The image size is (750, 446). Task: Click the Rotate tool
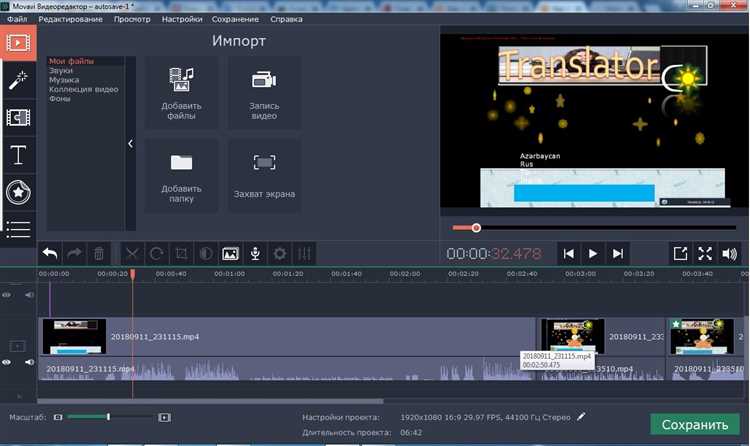coord(156,253)
